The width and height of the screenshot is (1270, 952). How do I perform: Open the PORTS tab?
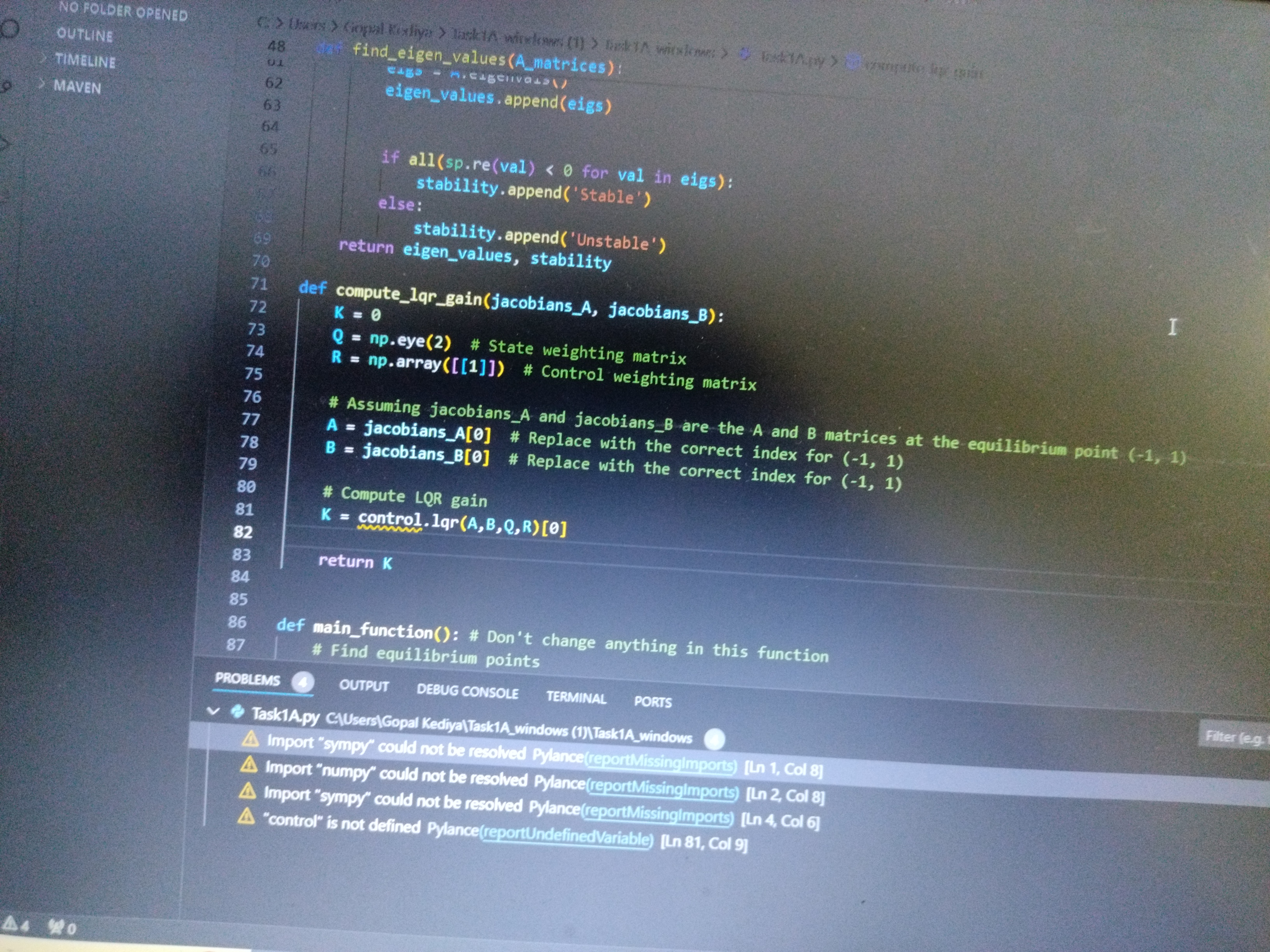point(653,701)
